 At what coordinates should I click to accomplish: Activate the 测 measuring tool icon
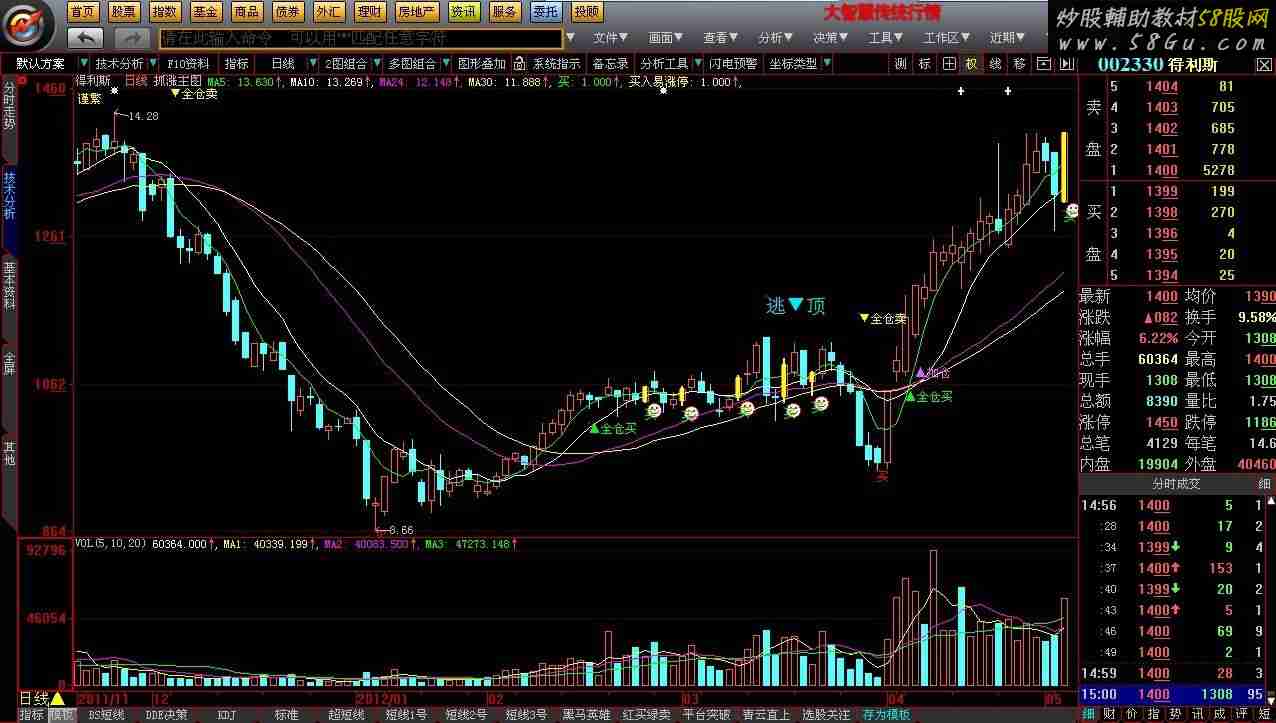tap(900, 63)
